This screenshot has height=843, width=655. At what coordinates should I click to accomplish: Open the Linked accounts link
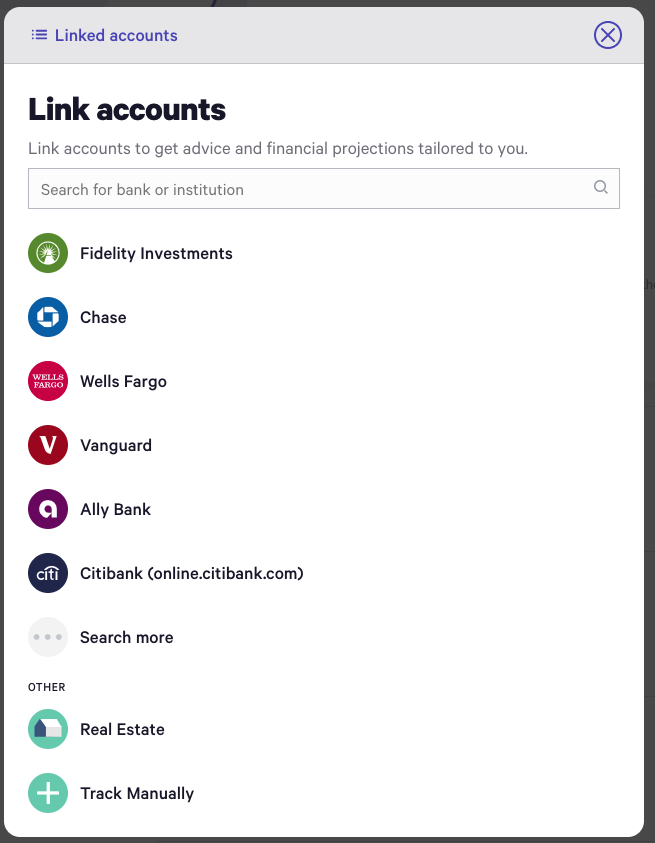(116, 35)
